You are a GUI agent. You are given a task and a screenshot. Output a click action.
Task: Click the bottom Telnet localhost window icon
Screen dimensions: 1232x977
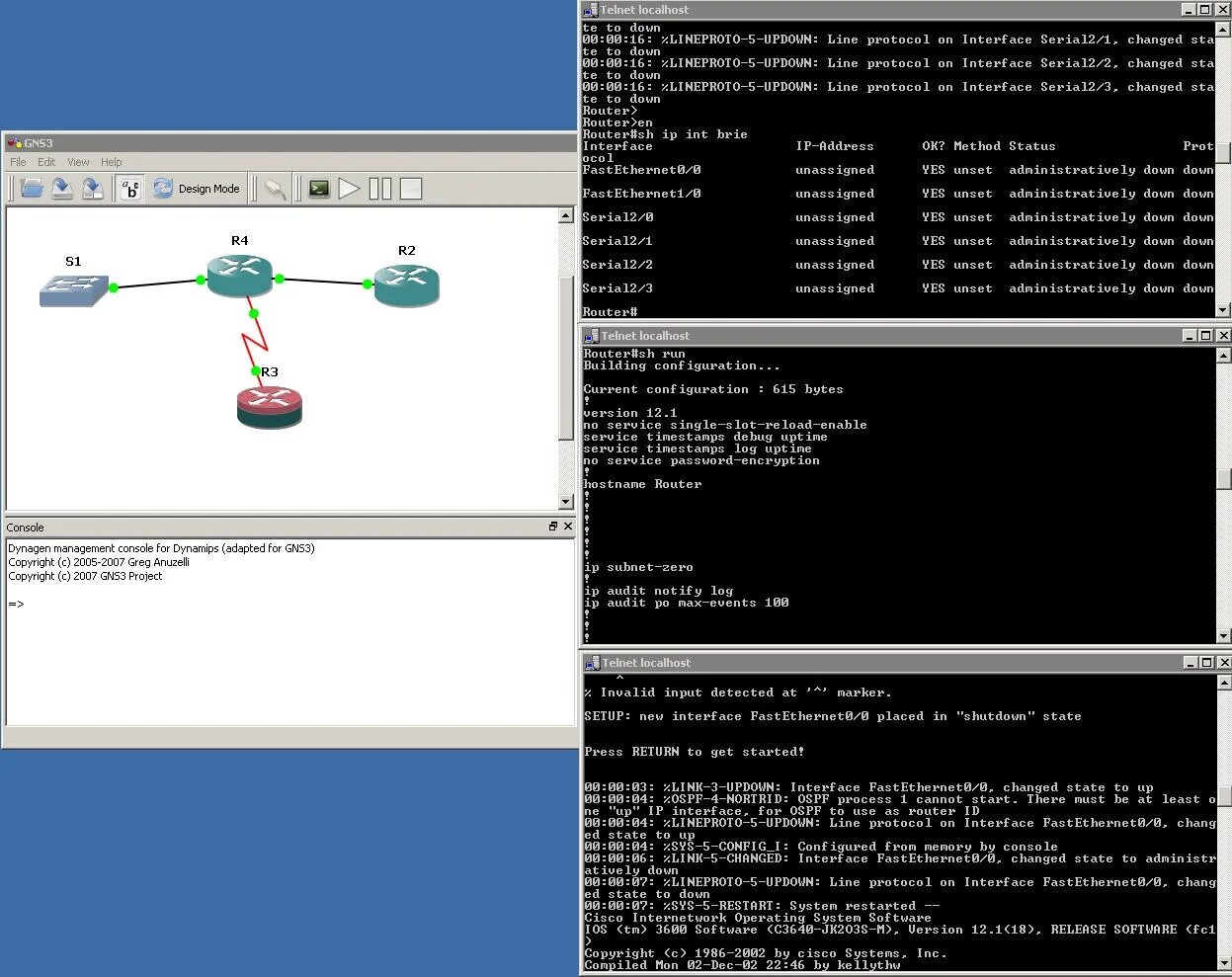(592, 663)
